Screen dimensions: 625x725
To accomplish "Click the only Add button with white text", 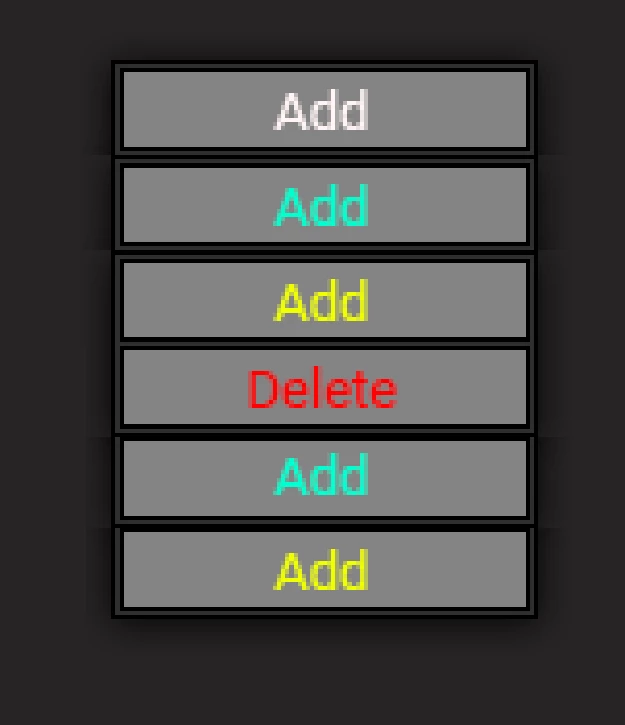I will click(325, 110).
